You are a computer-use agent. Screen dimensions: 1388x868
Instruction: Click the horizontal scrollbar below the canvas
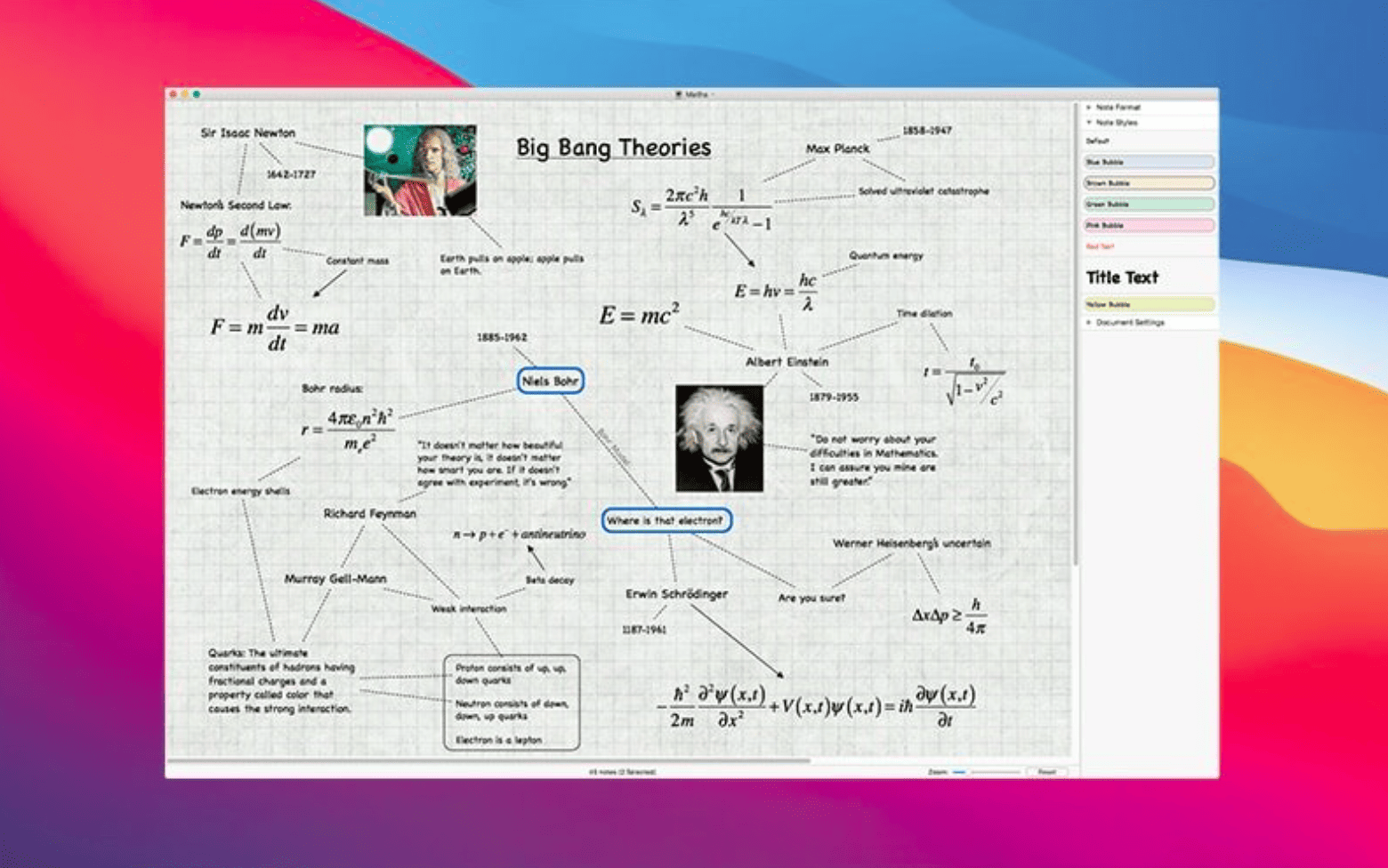point(489,761)
